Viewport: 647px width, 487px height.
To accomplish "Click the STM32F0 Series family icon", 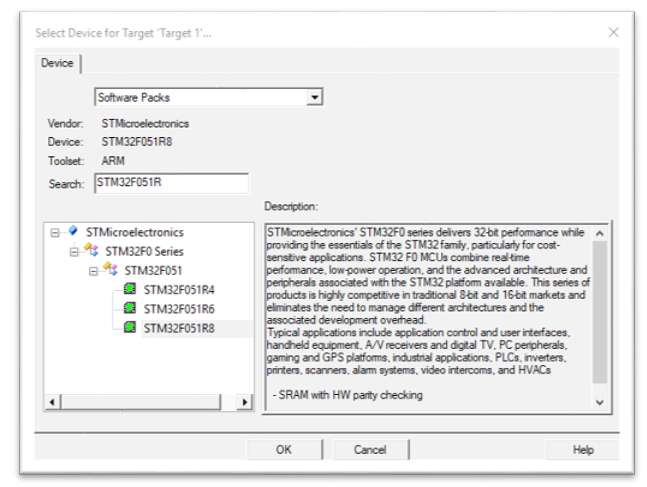I will tap(92, 249).
